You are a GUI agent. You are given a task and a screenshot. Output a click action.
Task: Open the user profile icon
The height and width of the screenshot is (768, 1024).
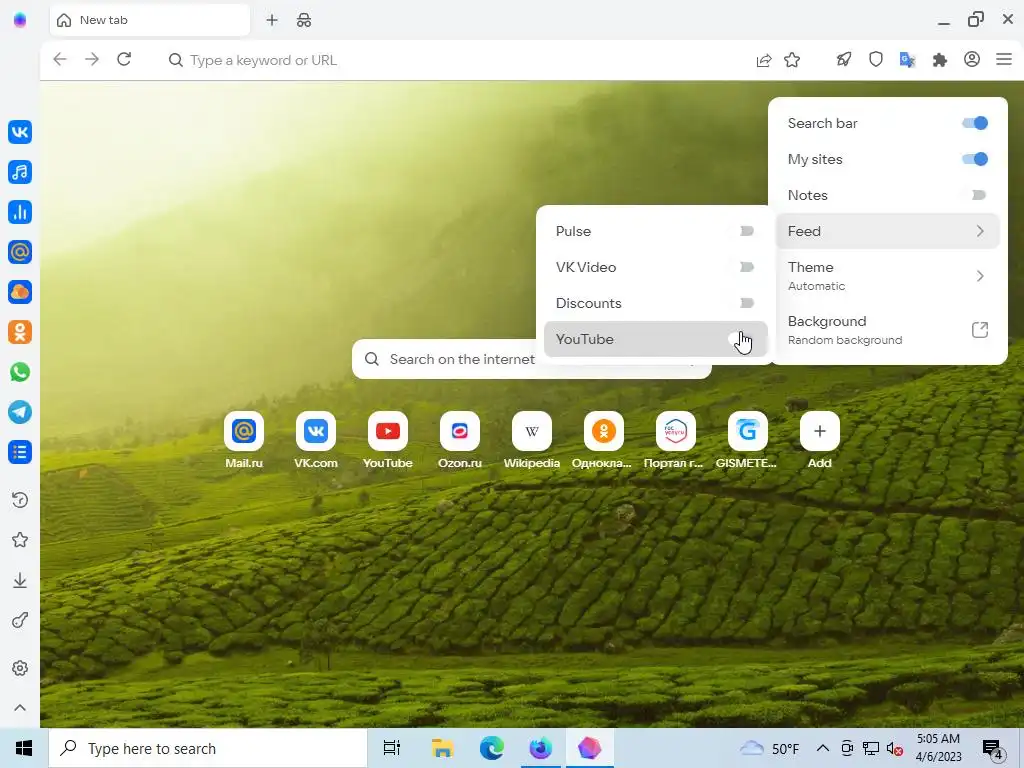pyautogui.click(x=972, y=60)
